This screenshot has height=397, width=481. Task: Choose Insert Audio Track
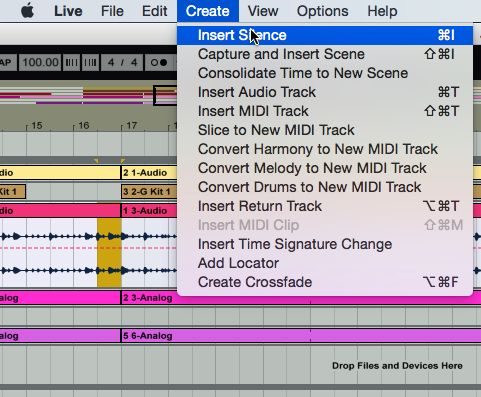pos(325,92)
